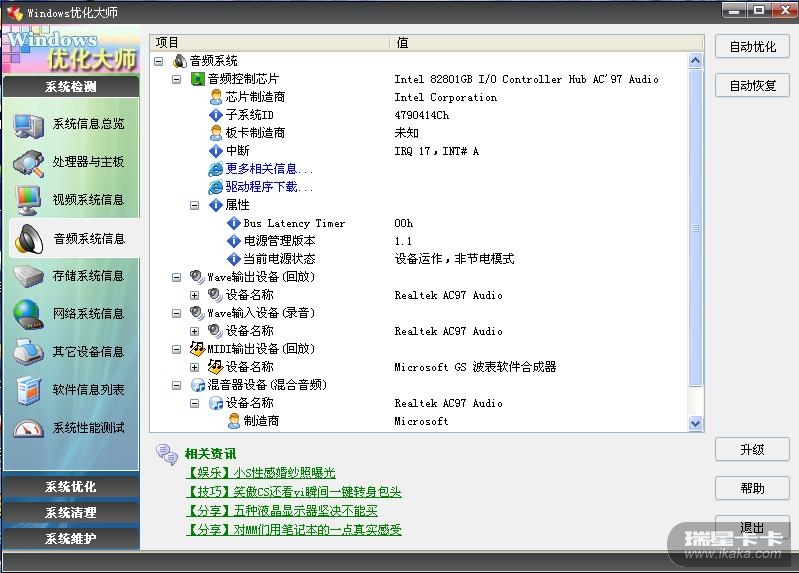Click the 子系统ID info icon

point(216,115)
